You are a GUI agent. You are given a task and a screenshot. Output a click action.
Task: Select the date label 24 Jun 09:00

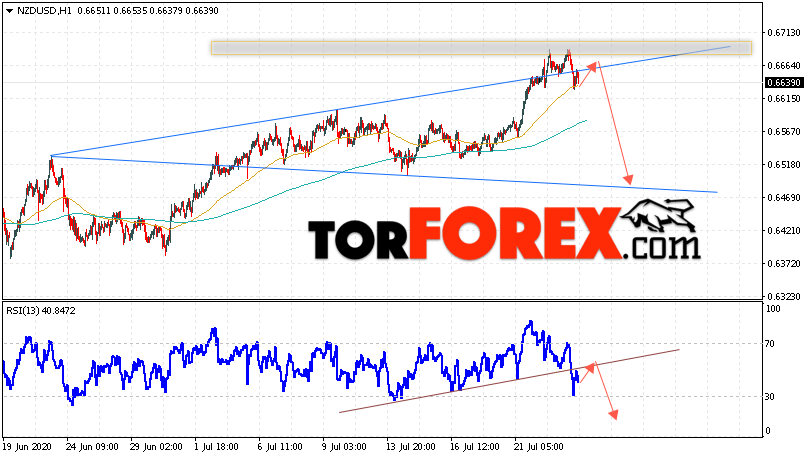92,446
